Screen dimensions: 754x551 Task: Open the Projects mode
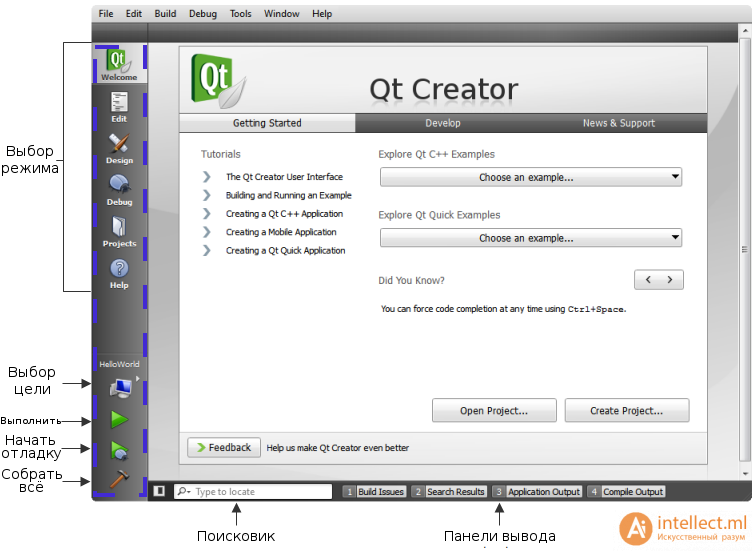click(119, 232)
